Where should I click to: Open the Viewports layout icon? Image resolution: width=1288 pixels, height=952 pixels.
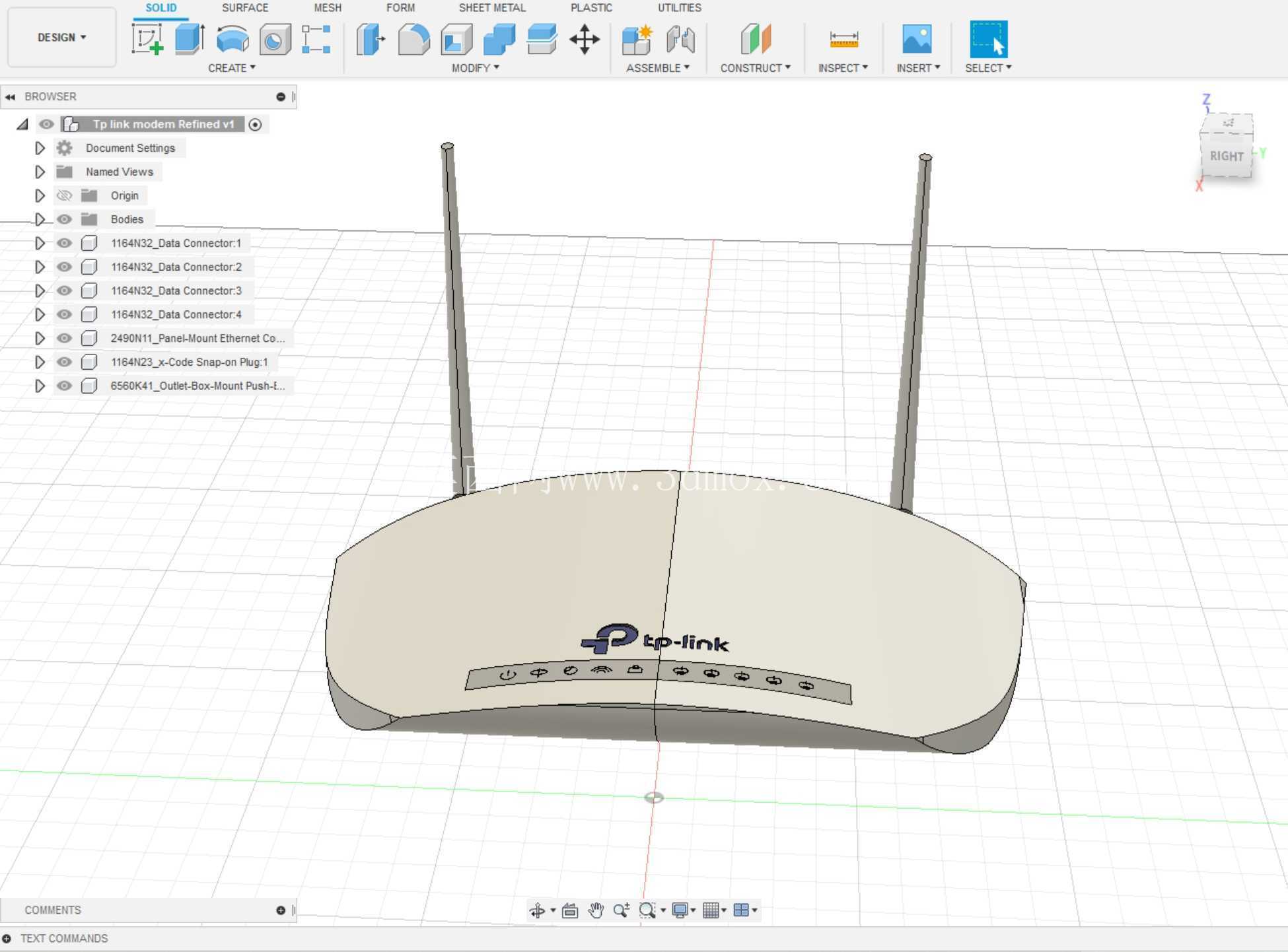point(741,911)
